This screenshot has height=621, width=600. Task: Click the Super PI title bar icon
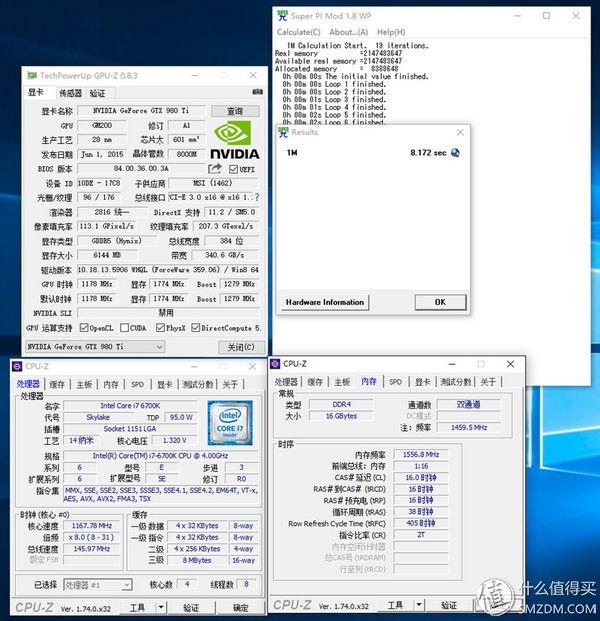pyautogui.click(x=282, y=16)
